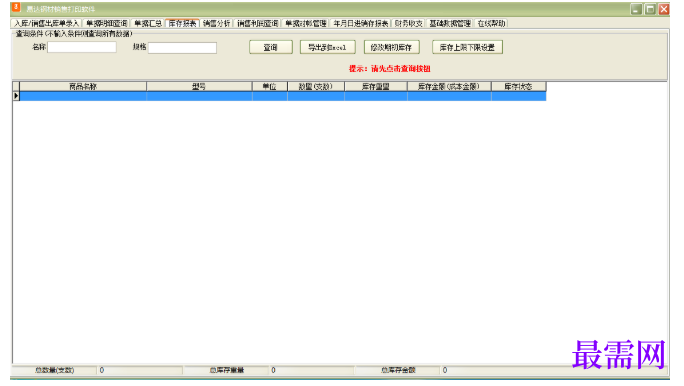Go to the 财务收支 tab

pos(408,24)
